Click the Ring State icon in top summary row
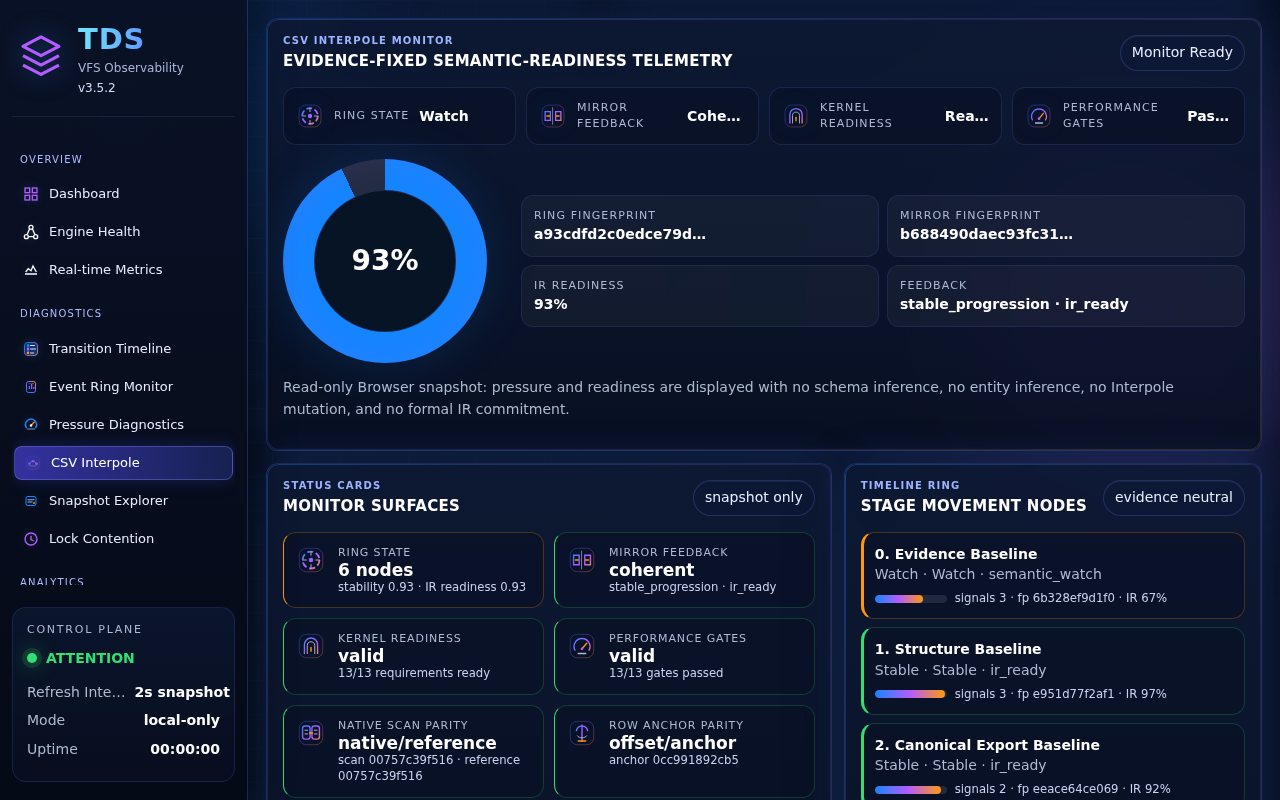Viewport: 1280px width, 800px height. [x=310, y=116]
